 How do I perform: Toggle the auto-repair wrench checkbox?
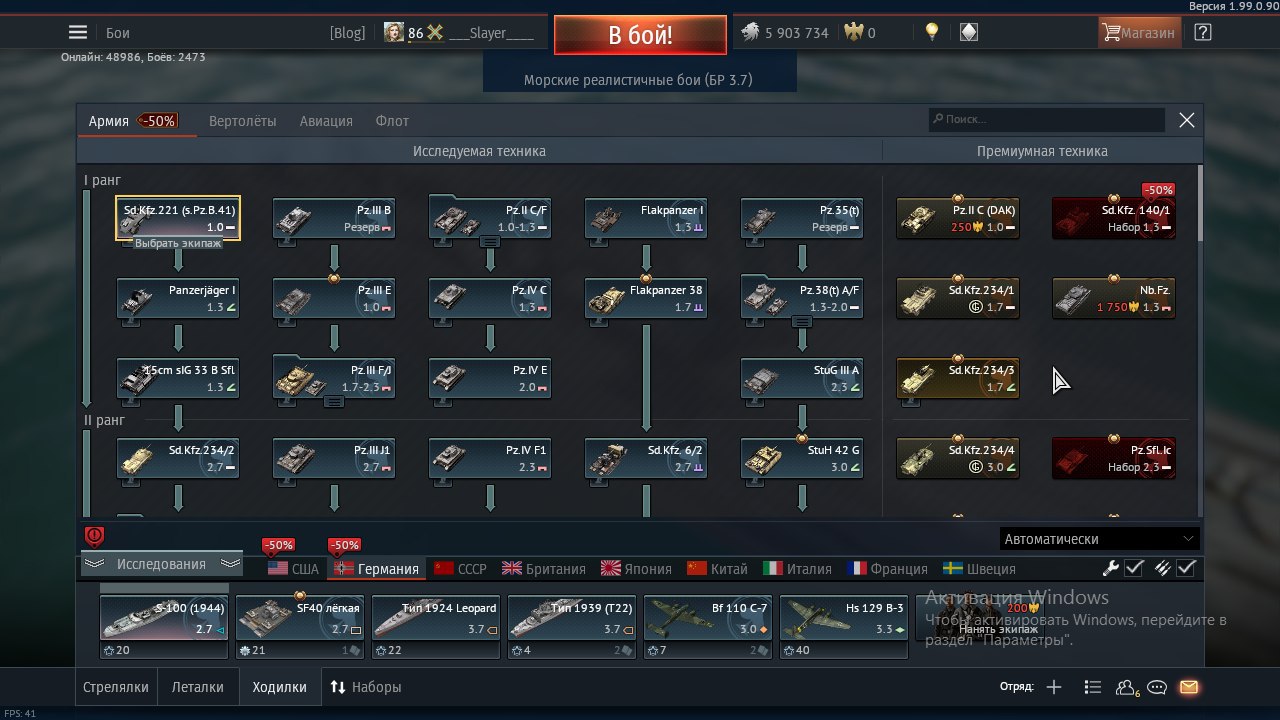pyautogui.click(x=1134, y=568)
